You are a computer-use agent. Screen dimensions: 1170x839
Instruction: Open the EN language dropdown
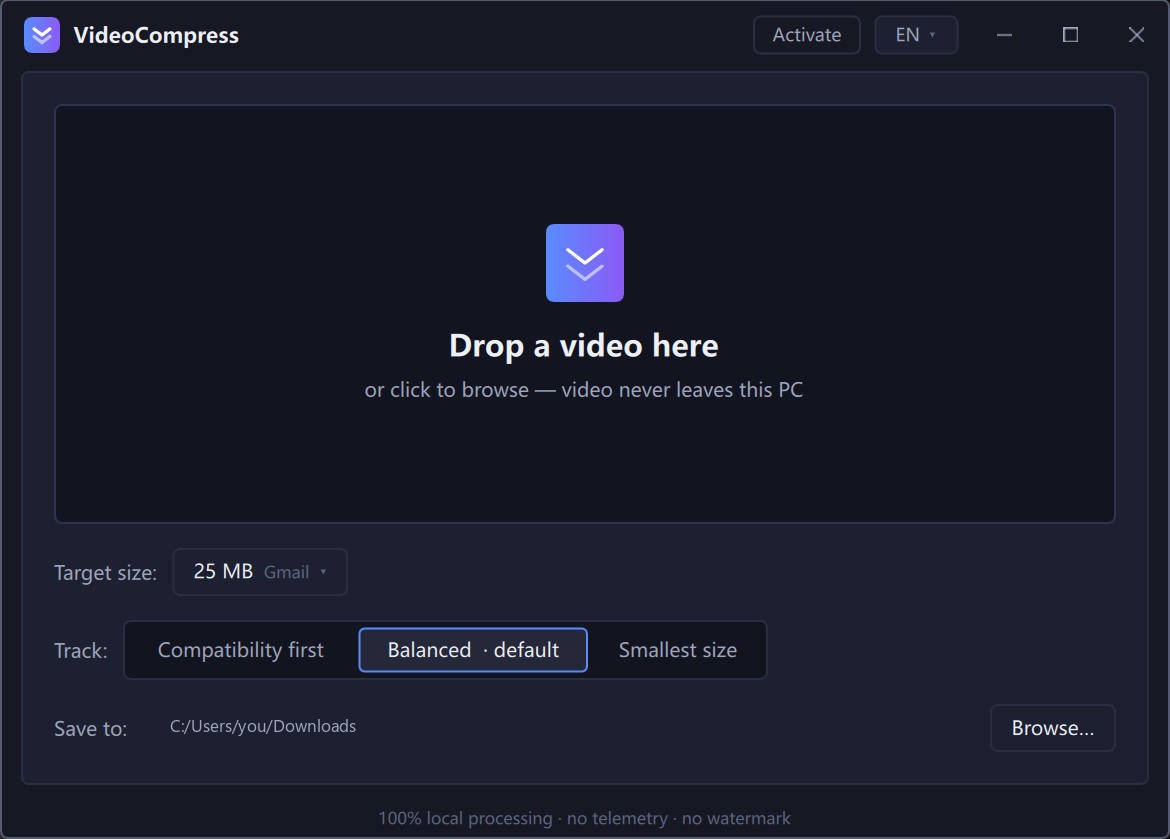916,35
